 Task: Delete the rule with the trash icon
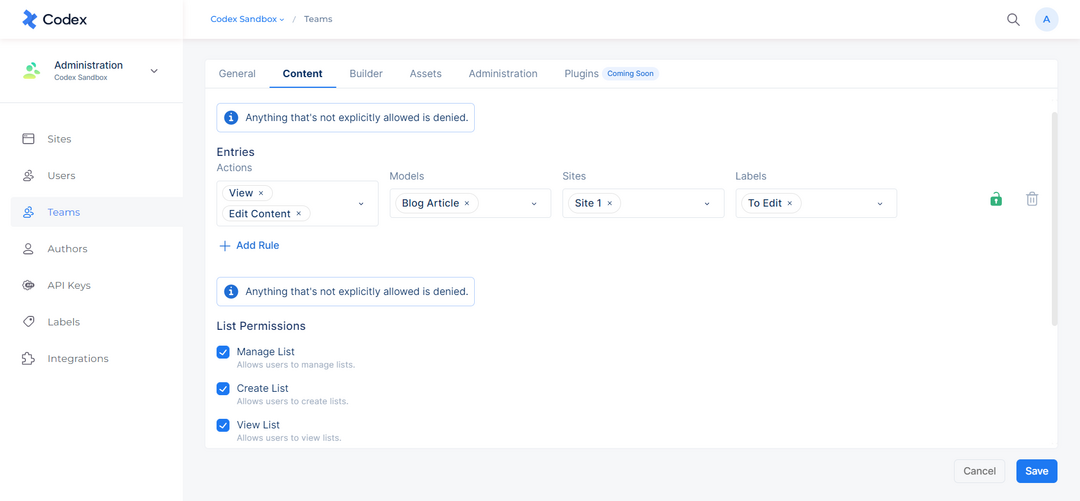1032,199
